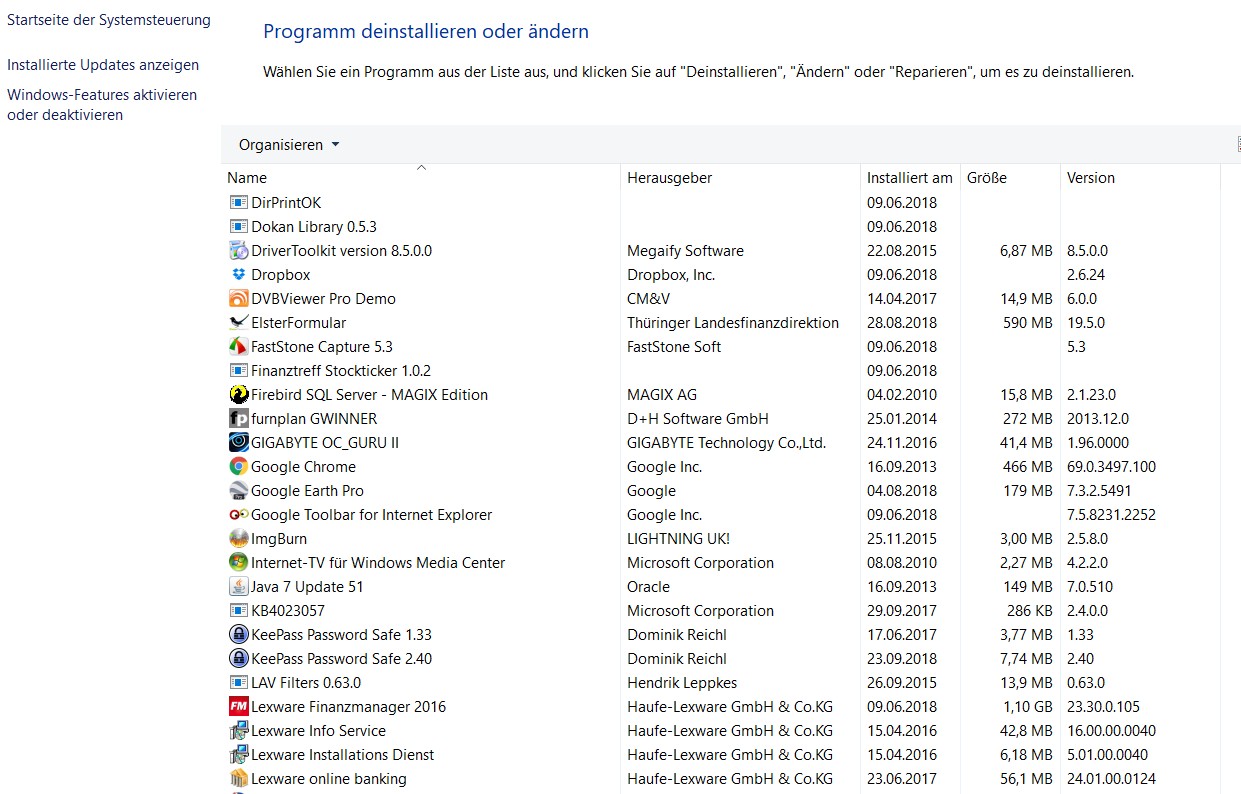Click the size value 466 MB
The height and width of the screenshot is (794, 1241).
(1028, 467)
